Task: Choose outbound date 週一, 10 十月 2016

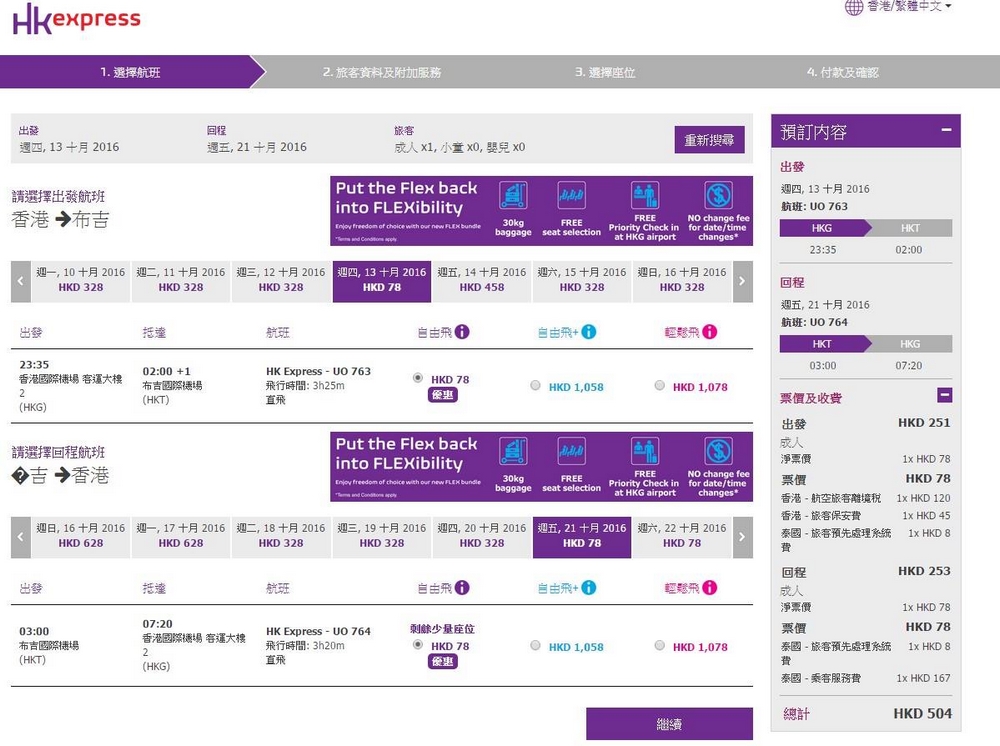Action: click(x=80, y=281)
